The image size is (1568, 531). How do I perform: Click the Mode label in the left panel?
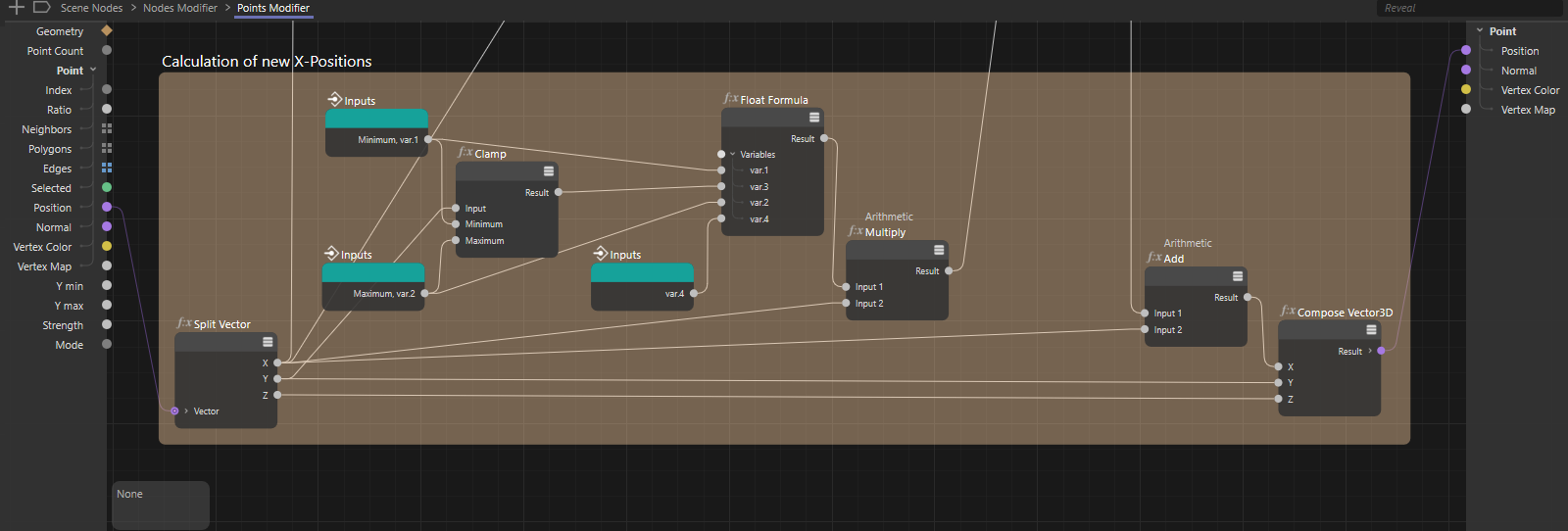tap(70, 345)
